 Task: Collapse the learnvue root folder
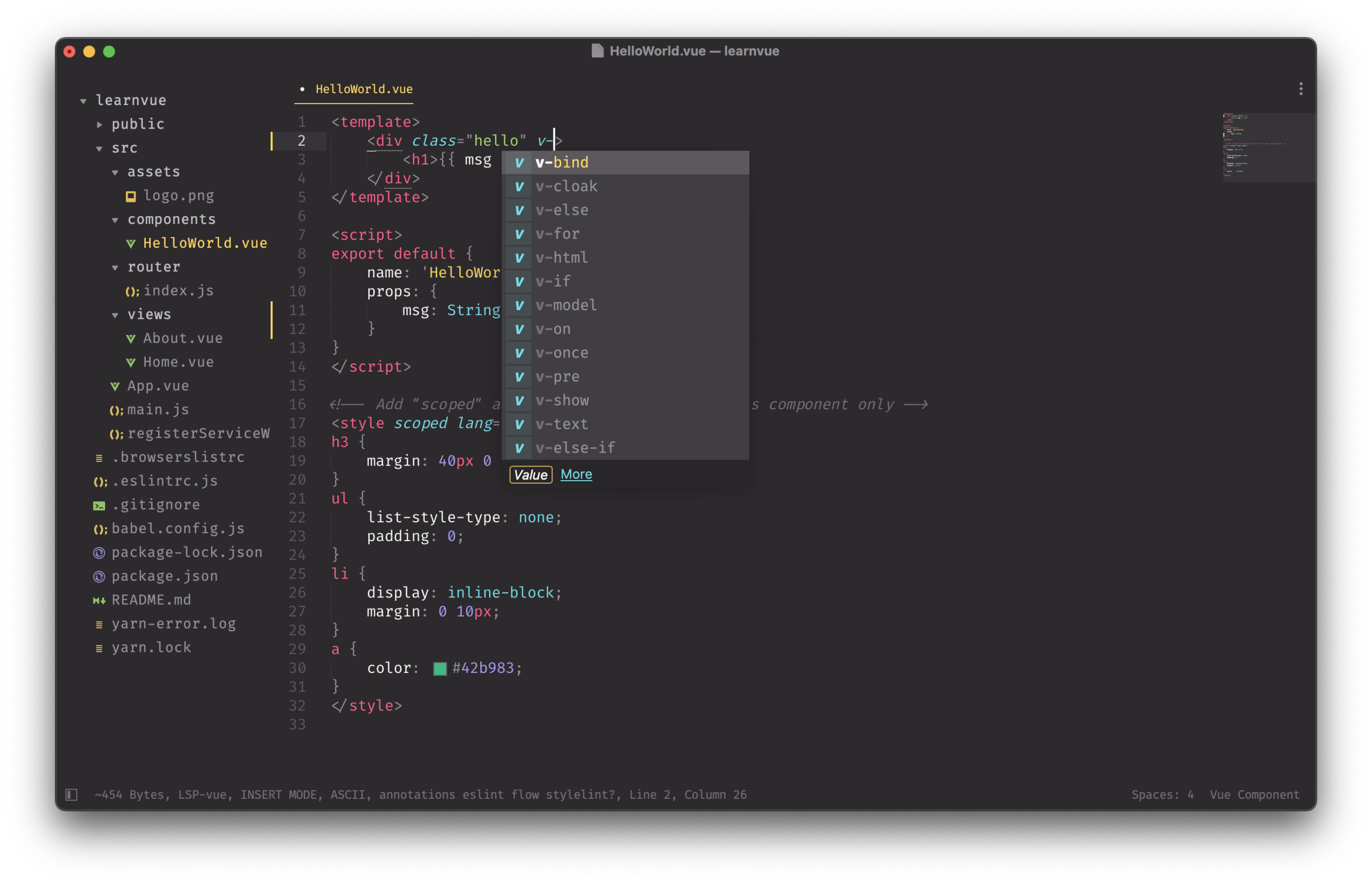tap(83, 101)
